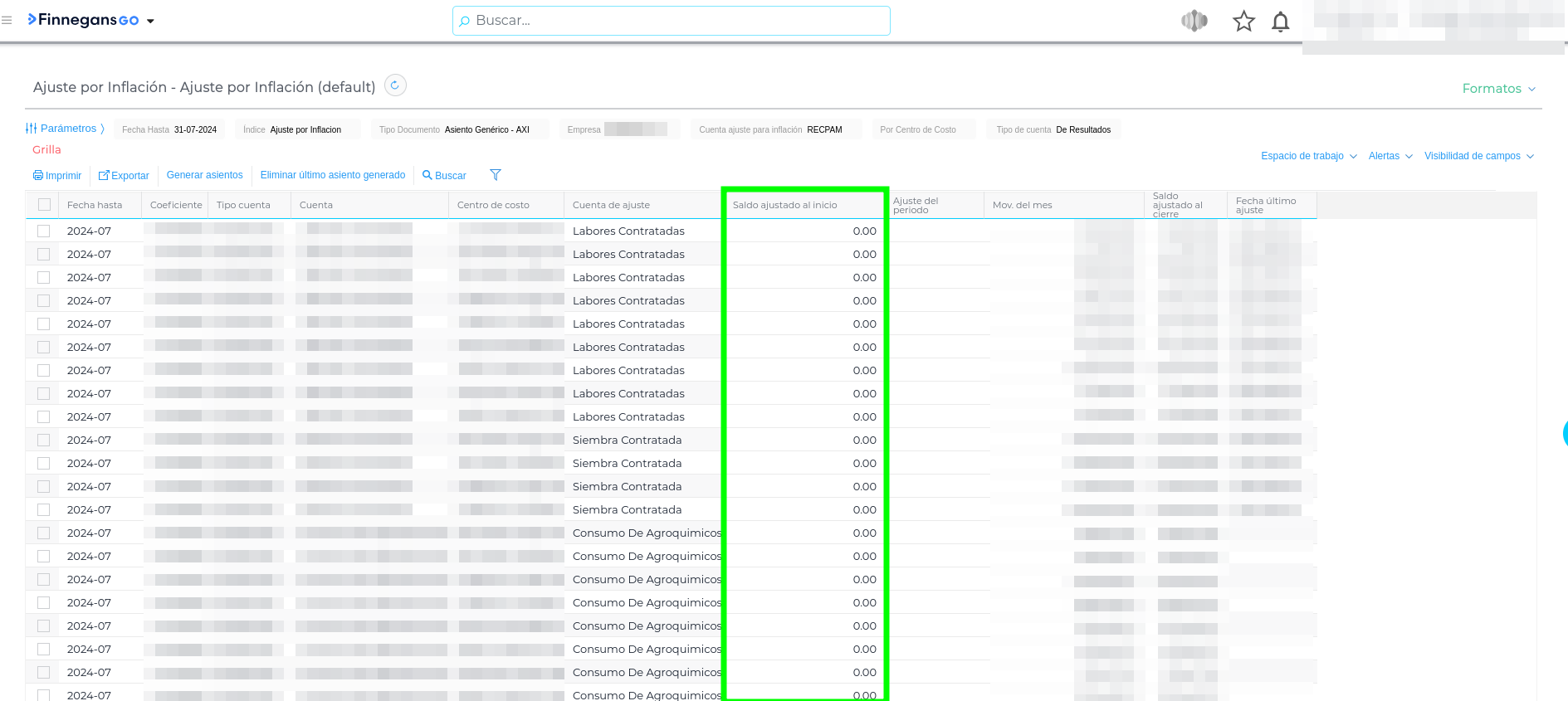Click the Buscar search field at top
The image size is (1568, 701).
click(x=671, y=21)
